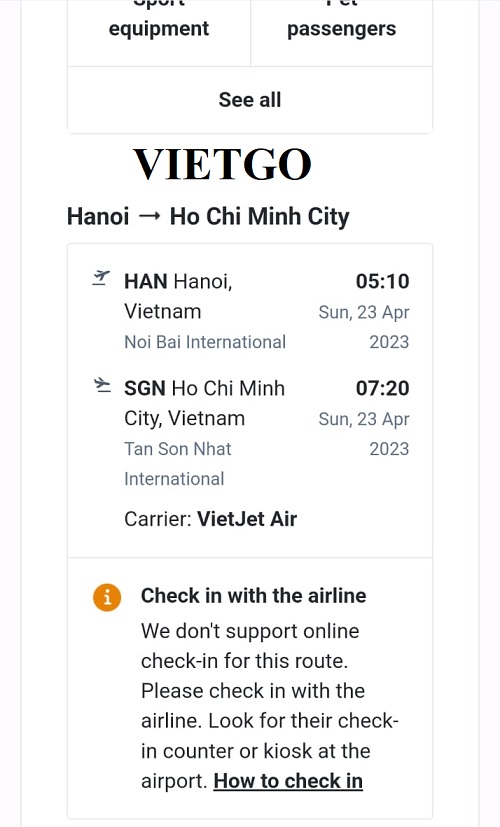500x827 pixels.
Task: Click the Hanoi → Ho Chi Minh City heading
Action: click(x=208, y=217)
